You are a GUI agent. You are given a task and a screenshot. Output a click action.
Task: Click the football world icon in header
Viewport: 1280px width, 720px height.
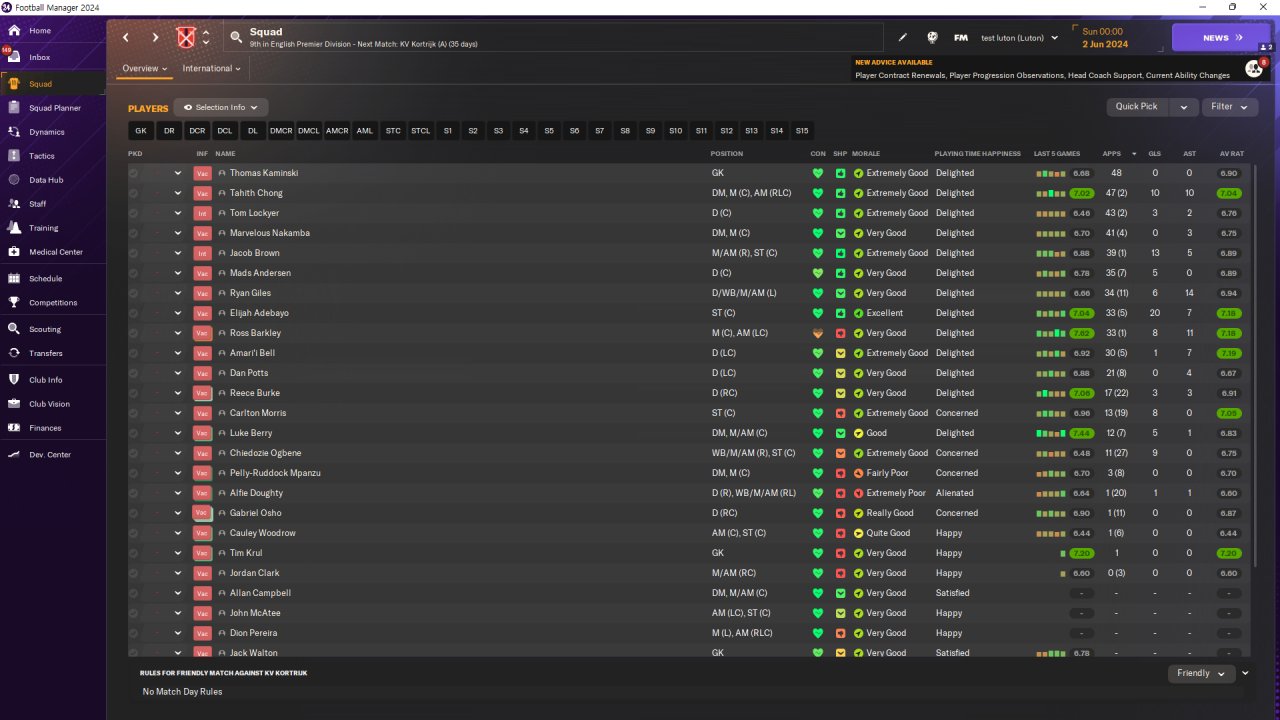(x=932, y=38)
